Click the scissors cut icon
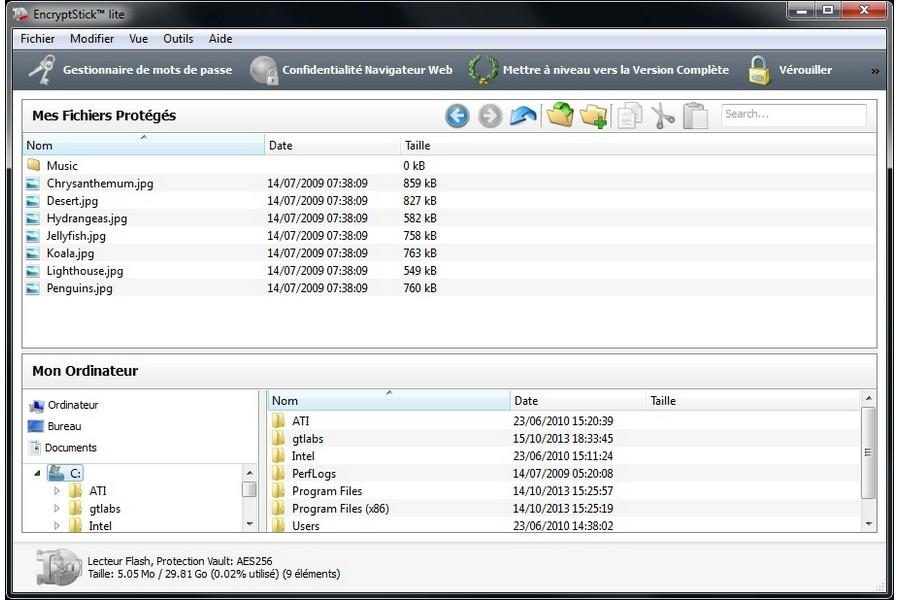This screenshot has height=600, width=900. coord(663,115)
